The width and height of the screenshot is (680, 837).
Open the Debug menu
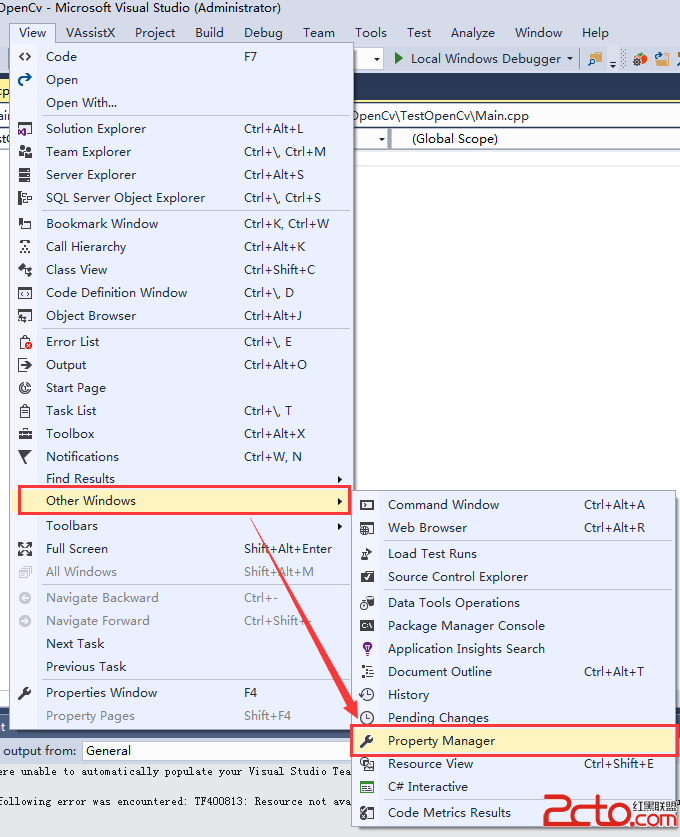pos(263,33)
